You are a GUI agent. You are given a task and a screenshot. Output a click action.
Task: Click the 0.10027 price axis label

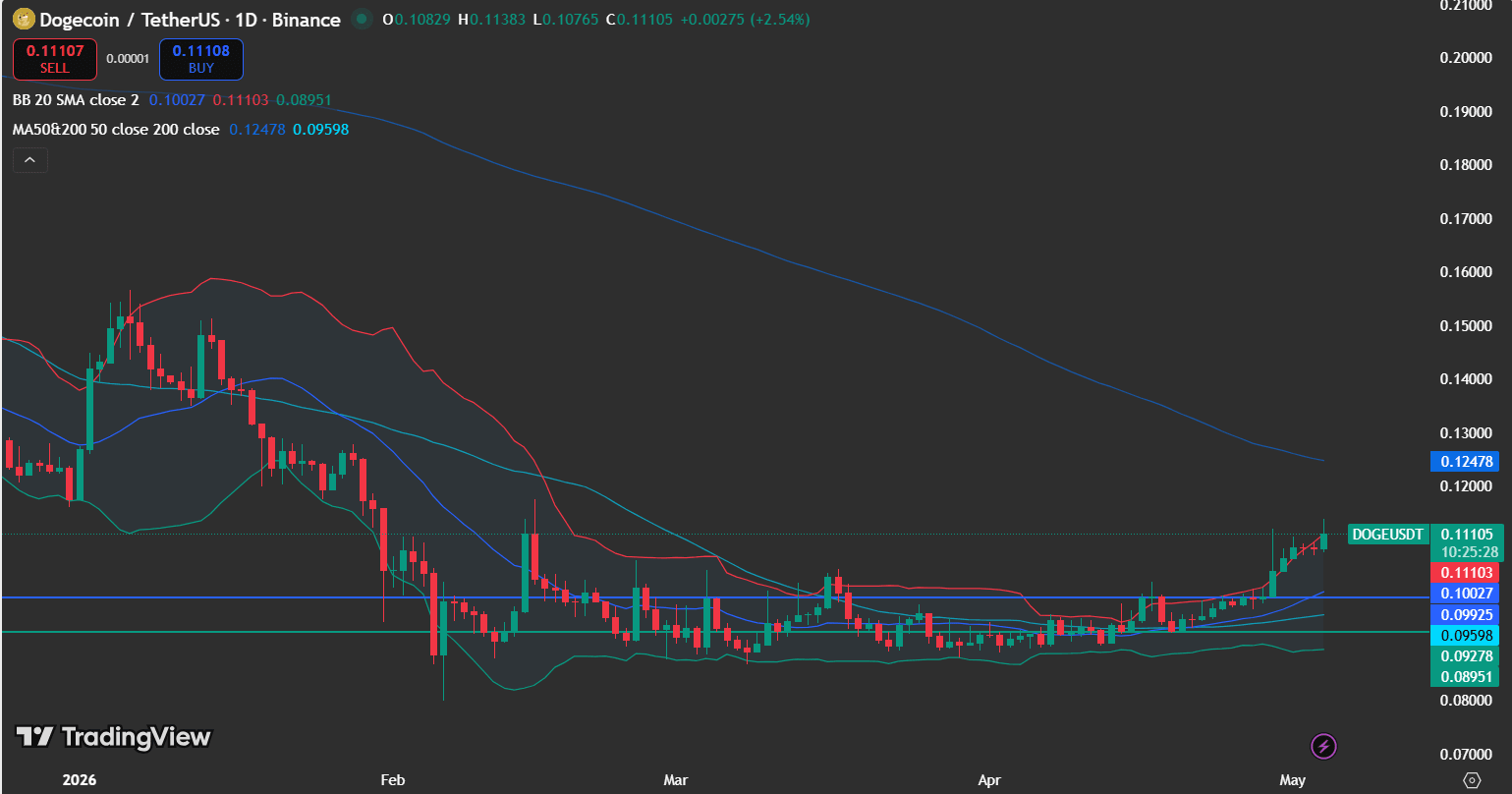pos(1467,594)
